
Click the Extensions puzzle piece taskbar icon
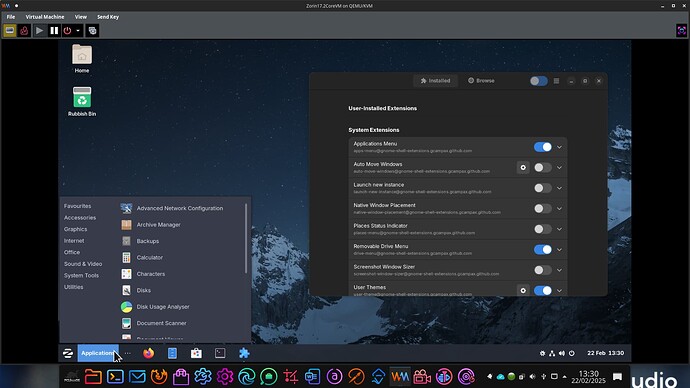coord(244,353)
